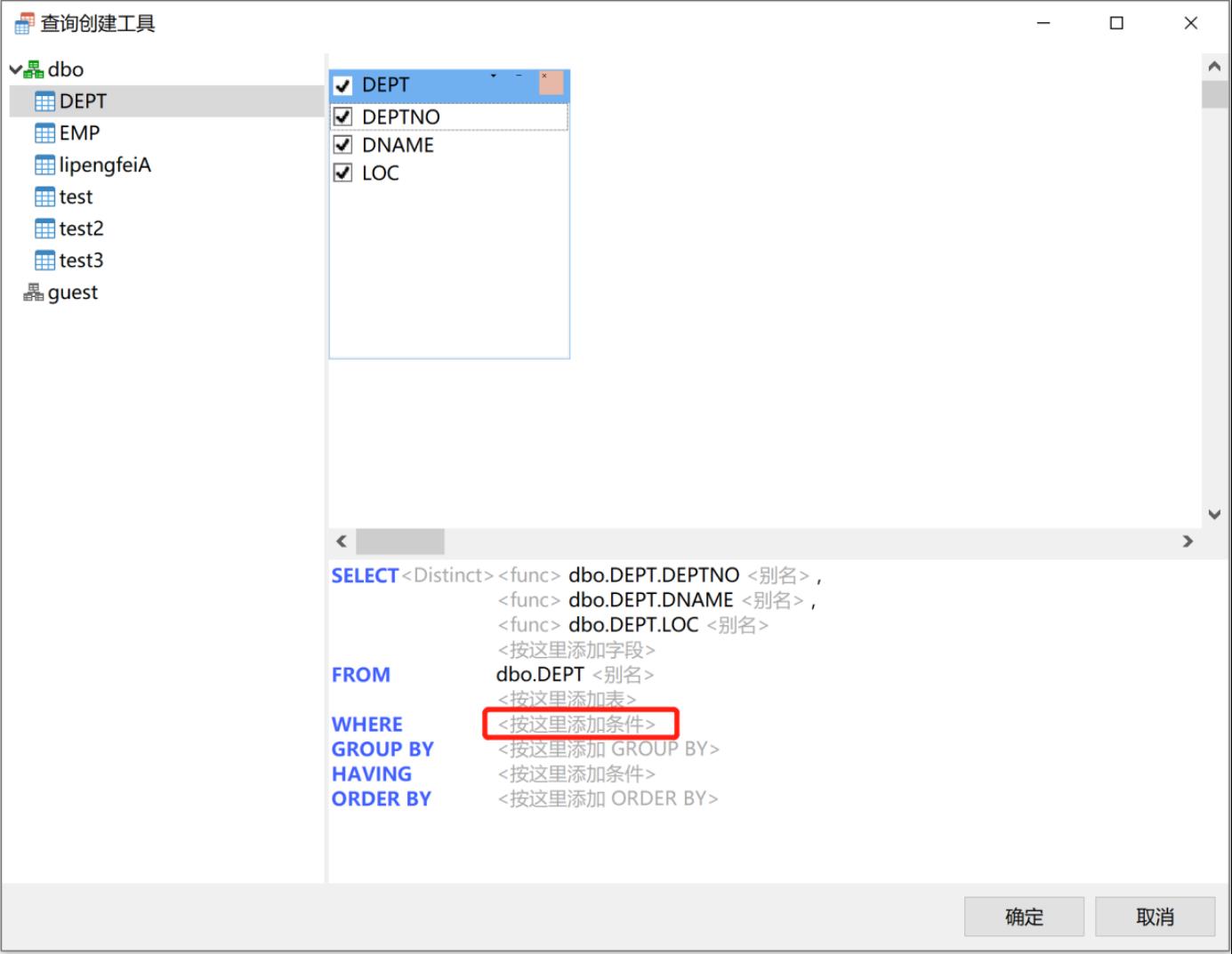This screenshot has height=954, width=1232.
Task: Click the SELECT keyword
Action: (x=365, y=575)
